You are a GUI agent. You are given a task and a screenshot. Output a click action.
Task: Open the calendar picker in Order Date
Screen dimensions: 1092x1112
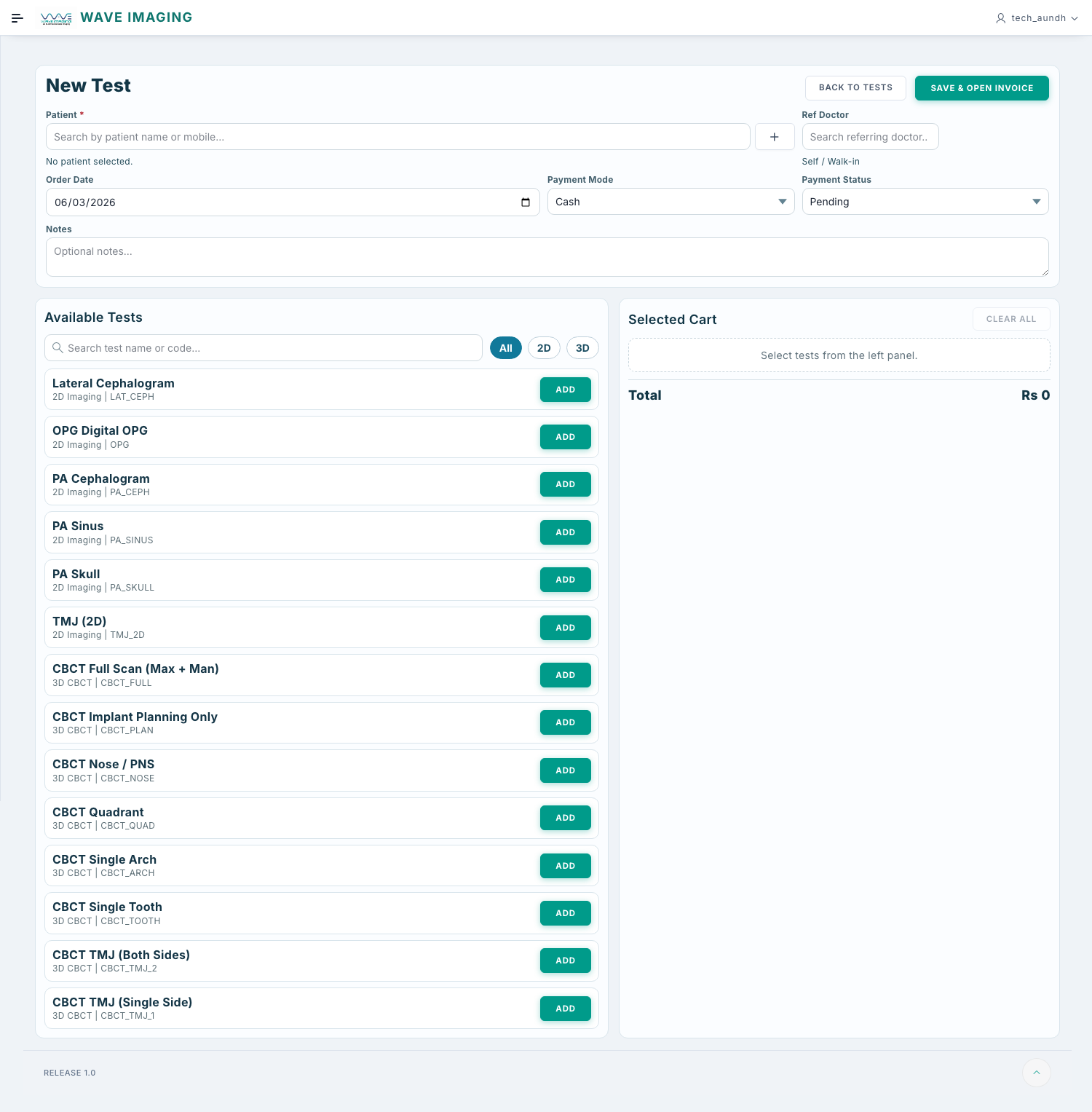coord(526,202)
